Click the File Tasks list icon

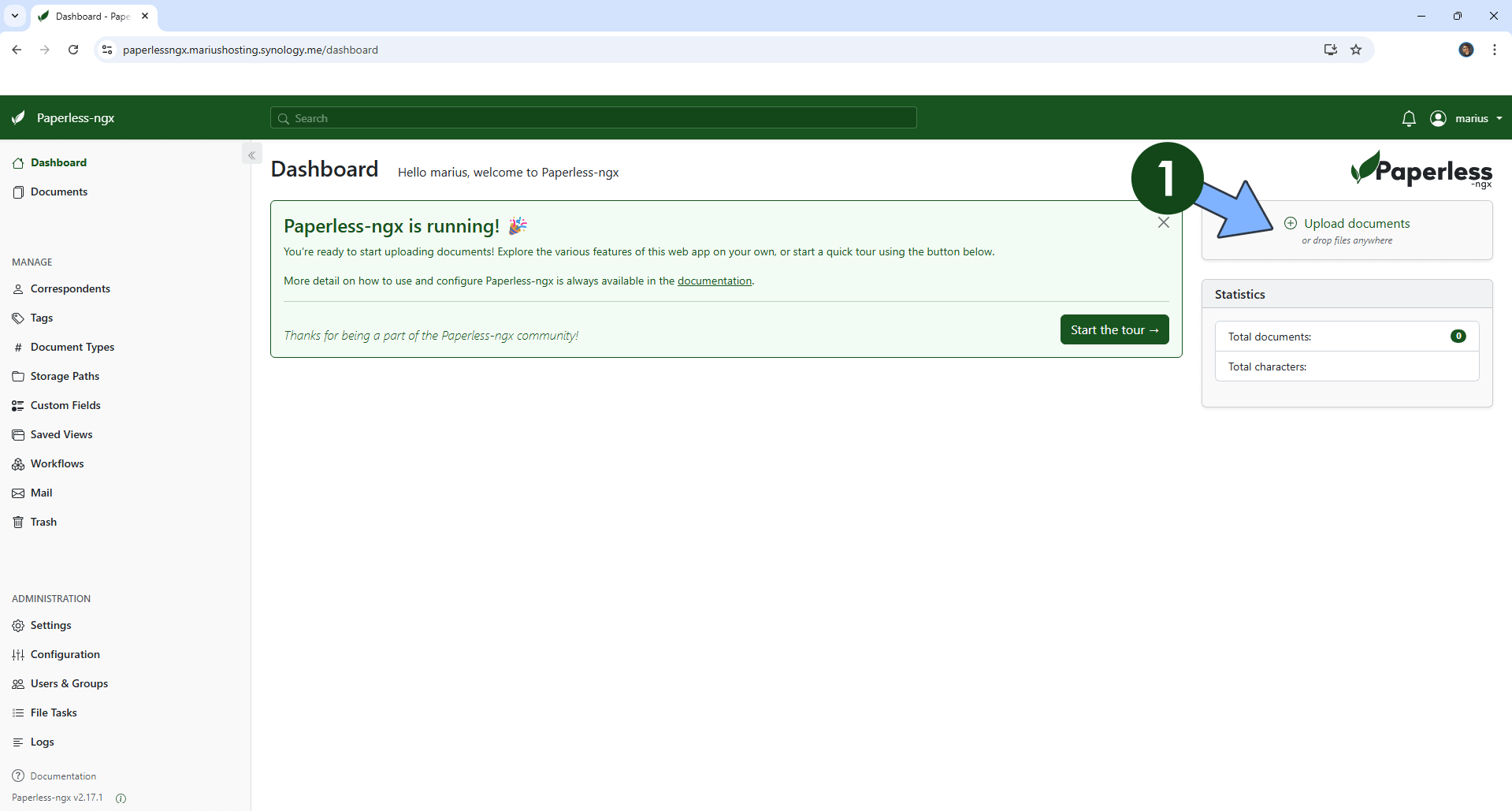18,713
